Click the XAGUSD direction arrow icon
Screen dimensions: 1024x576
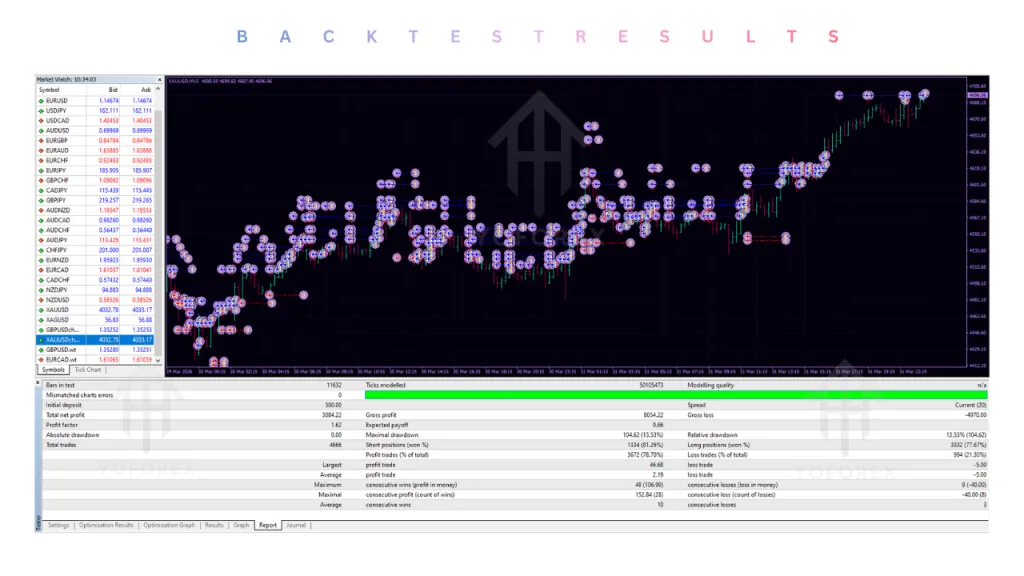[x=41, y=320]
